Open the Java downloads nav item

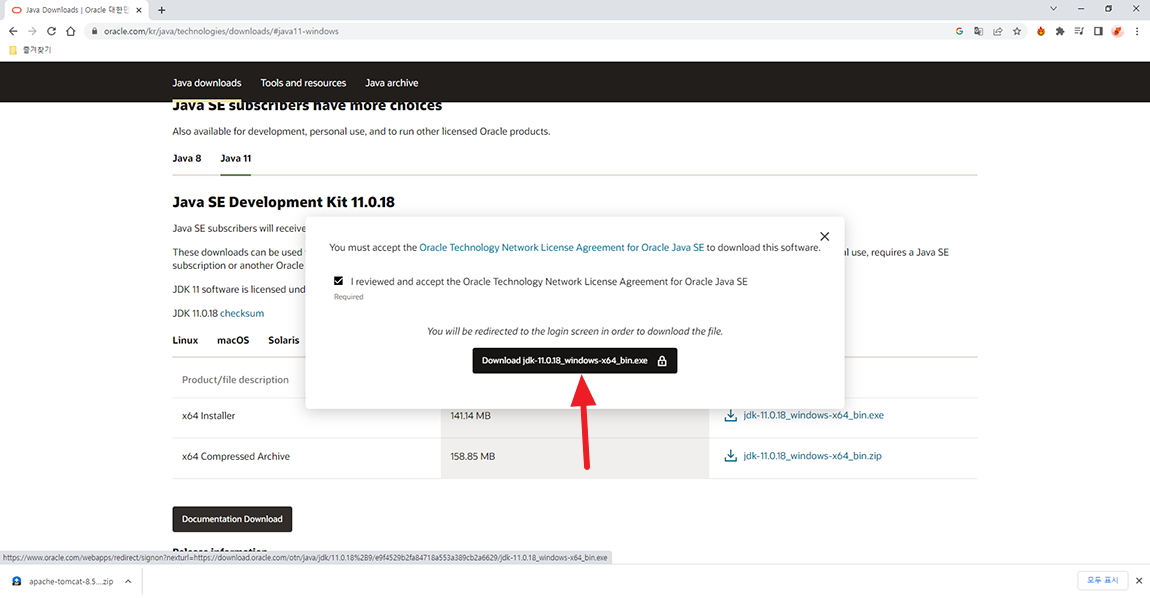tap(207, 83)
